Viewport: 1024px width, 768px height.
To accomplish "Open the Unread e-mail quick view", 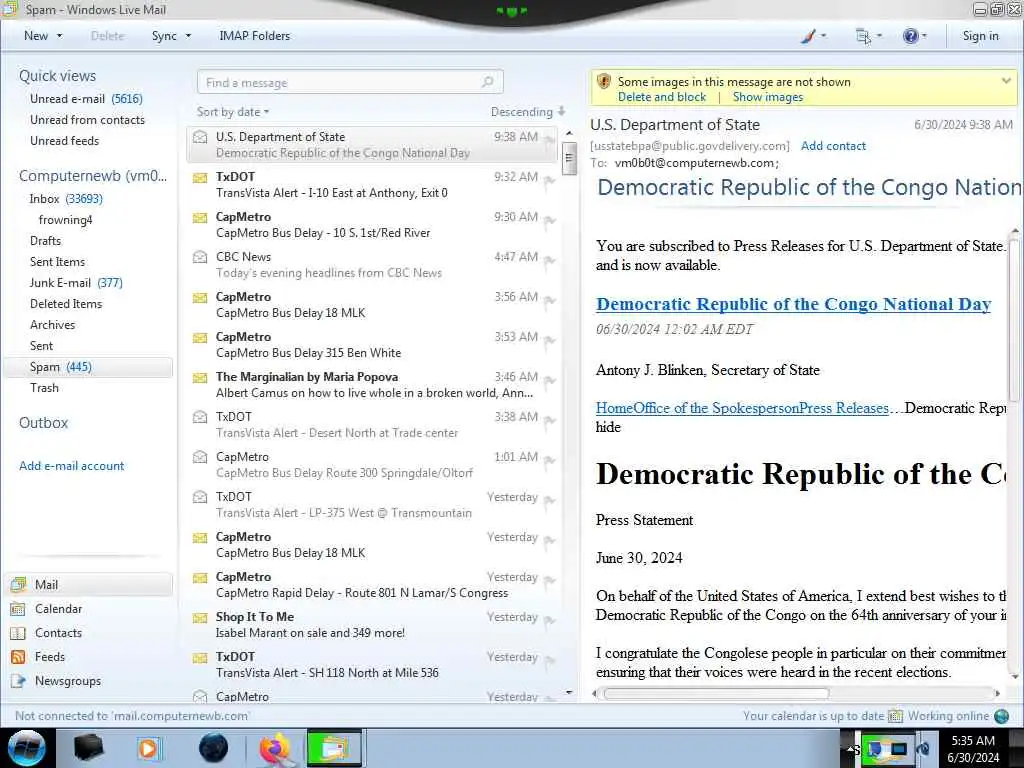I will (86, 99).
